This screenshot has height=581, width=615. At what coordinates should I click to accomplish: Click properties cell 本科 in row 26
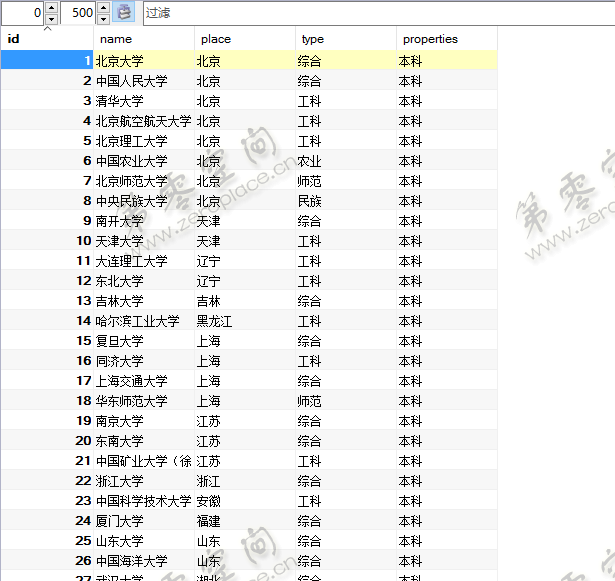[x=447, y=561]
